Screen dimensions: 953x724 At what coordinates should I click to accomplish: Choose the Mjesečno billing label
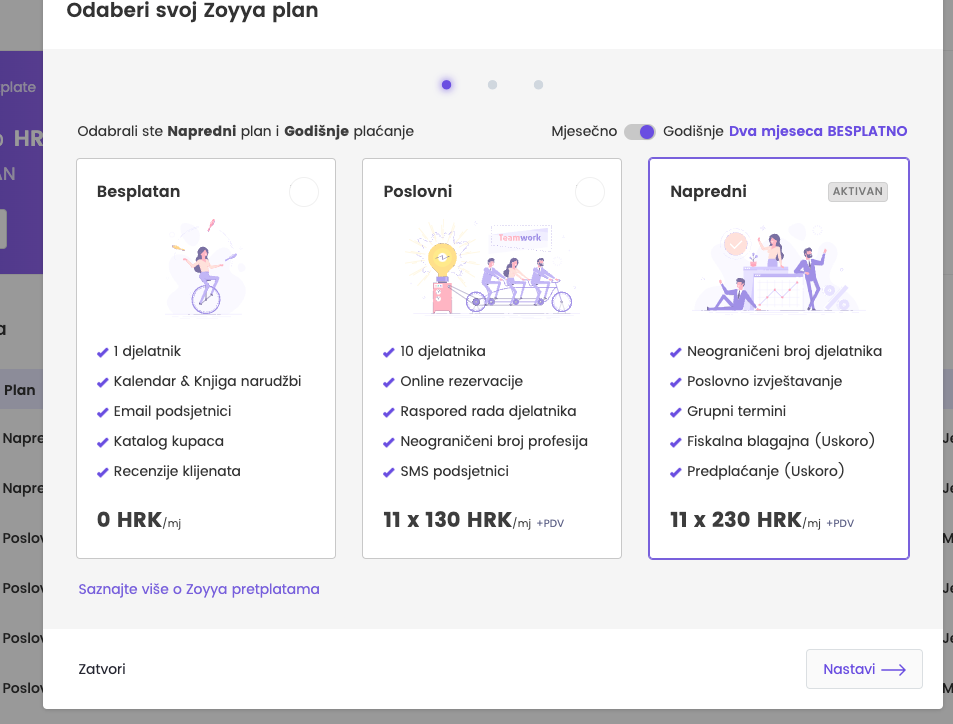tap(584, 132)
